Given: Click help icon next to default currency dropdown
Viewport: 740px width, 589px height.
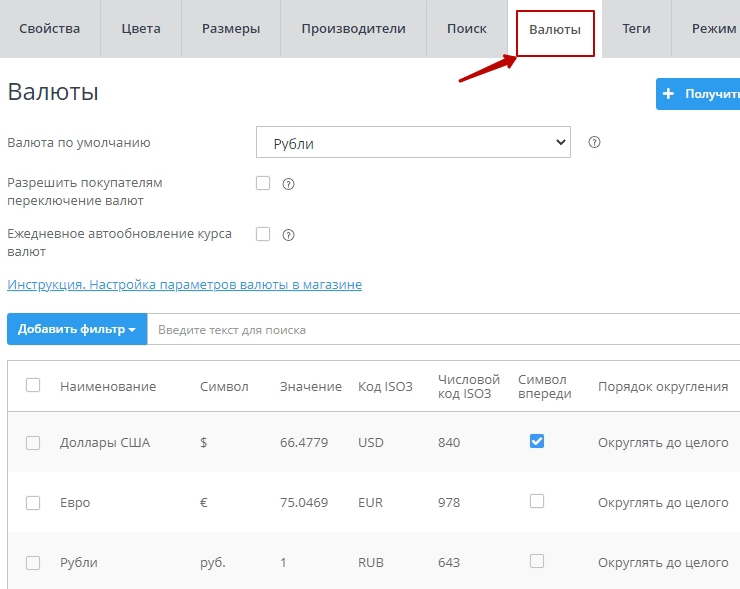Looking at the screenshot, I should pyautogui.click(x=594, y=143).
